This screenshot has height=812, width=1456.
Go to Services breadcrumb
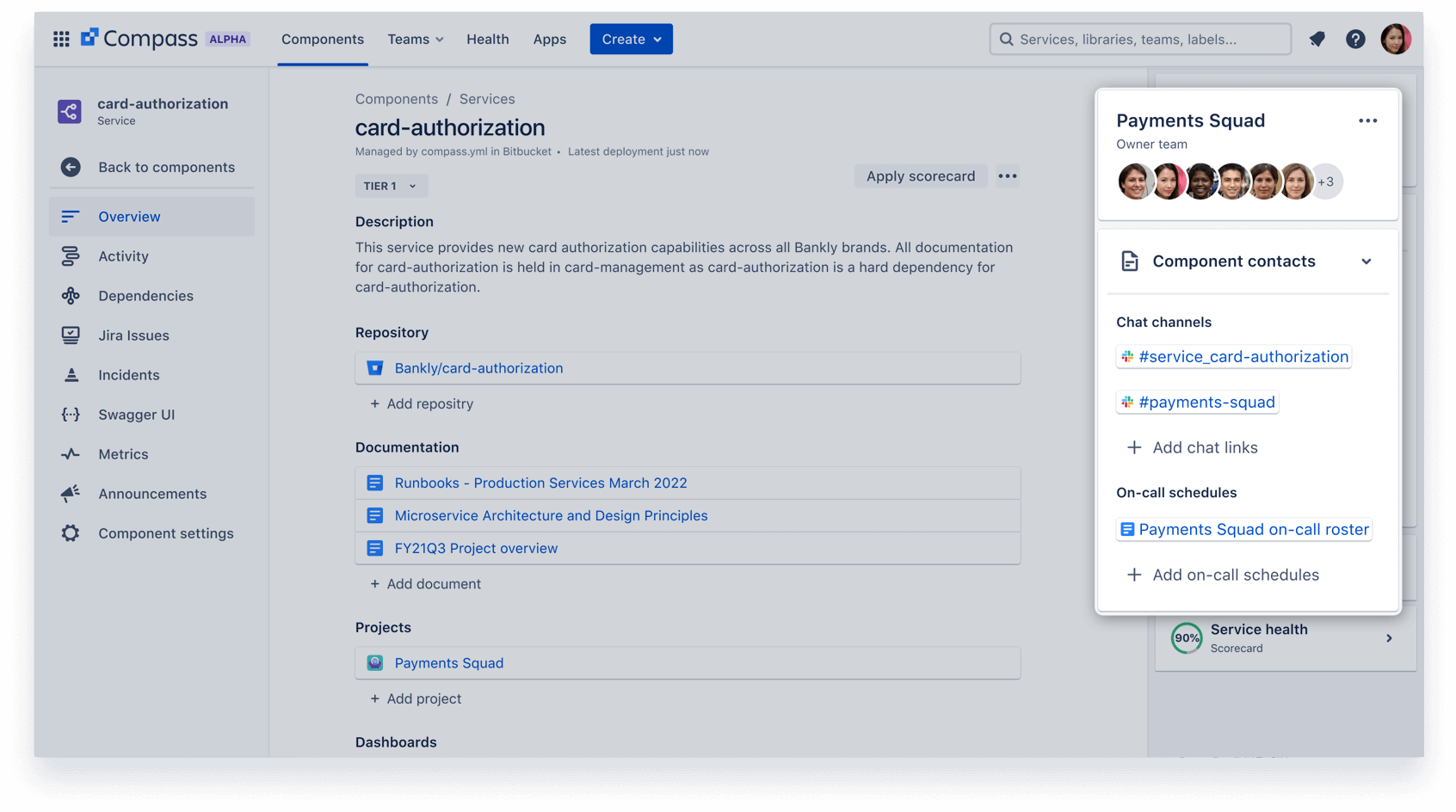[487, 99]
